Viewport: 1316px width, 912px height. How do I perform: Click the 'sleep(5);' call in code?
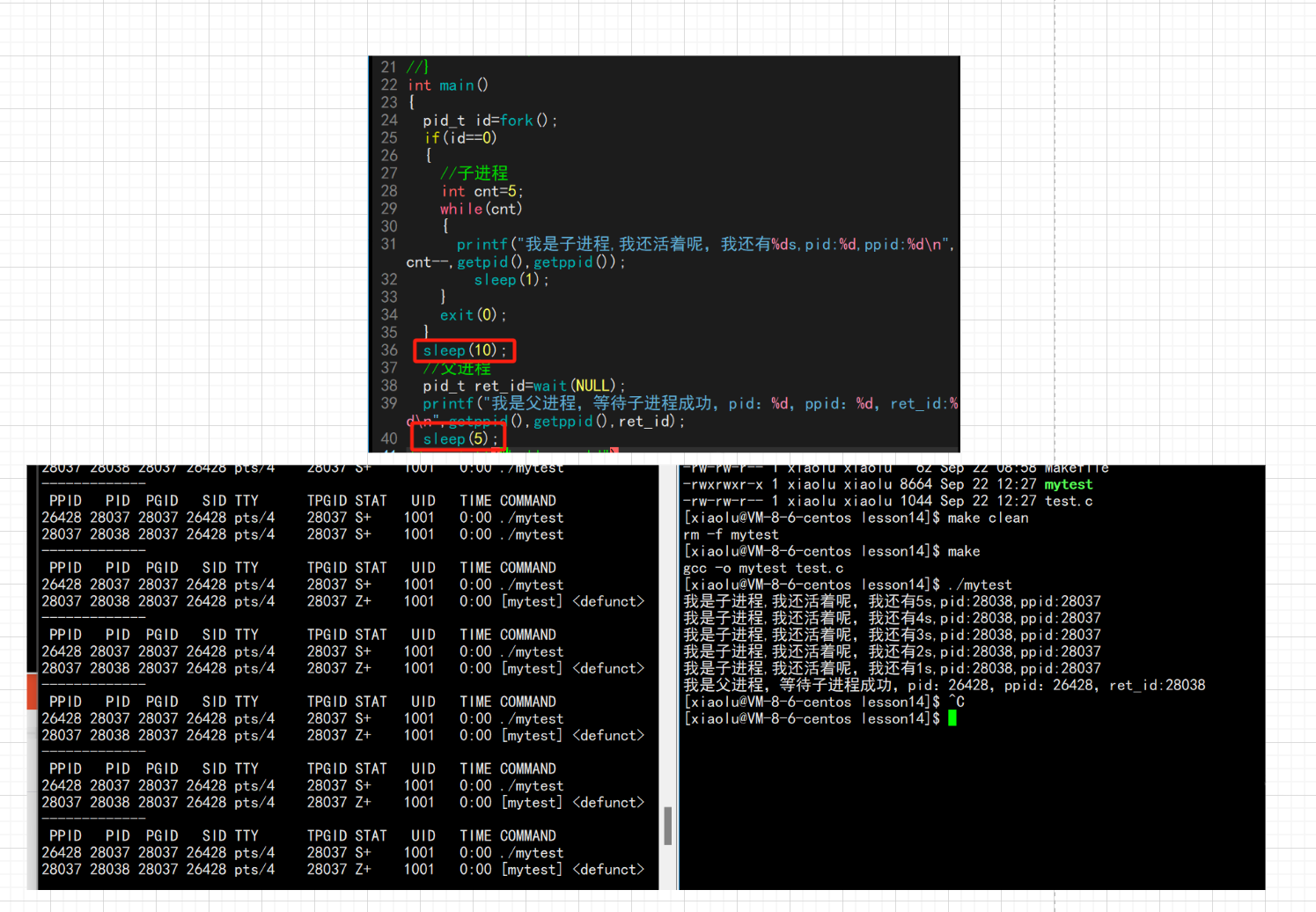tap(460, 438)
